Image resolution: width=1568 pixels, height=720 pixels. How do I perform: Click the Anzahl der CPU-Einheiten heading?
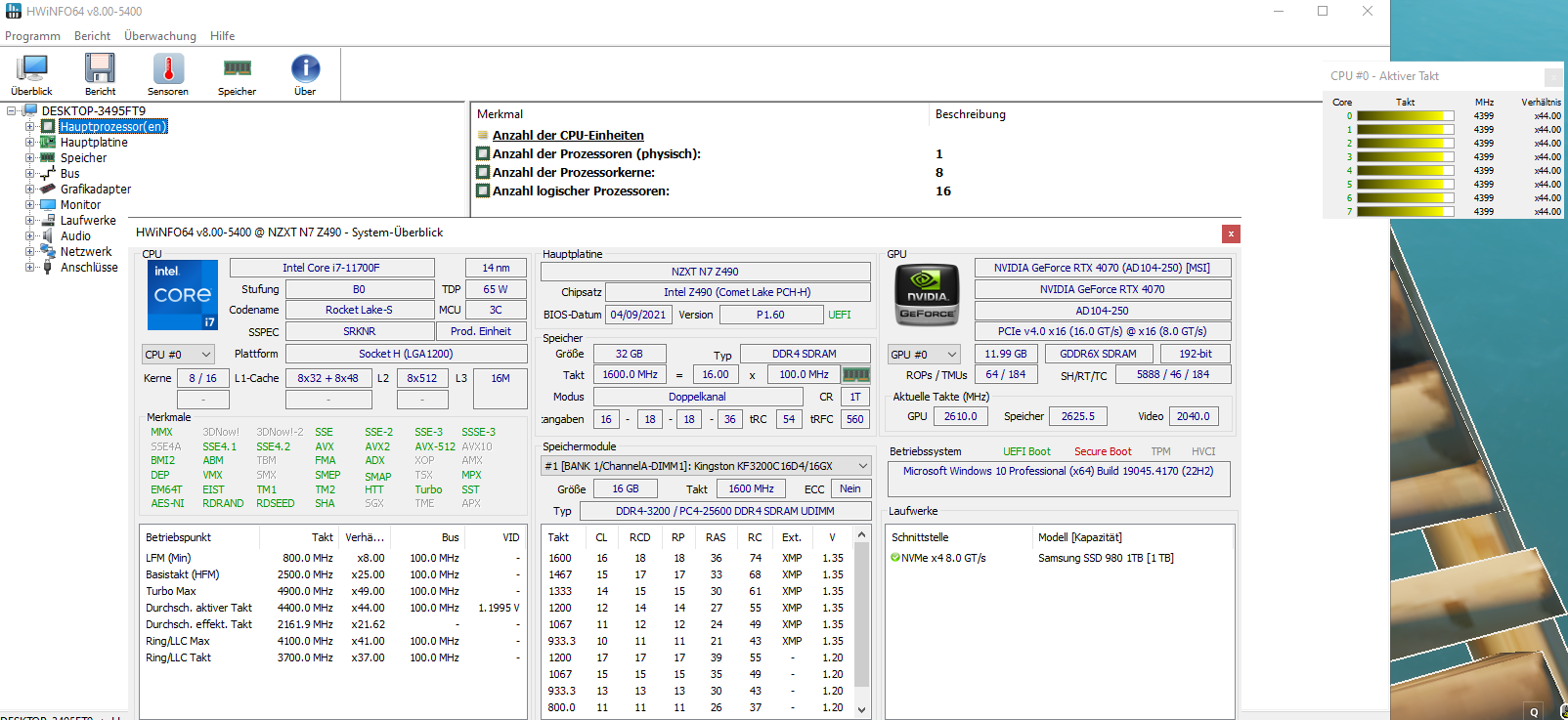coord(568,135)
